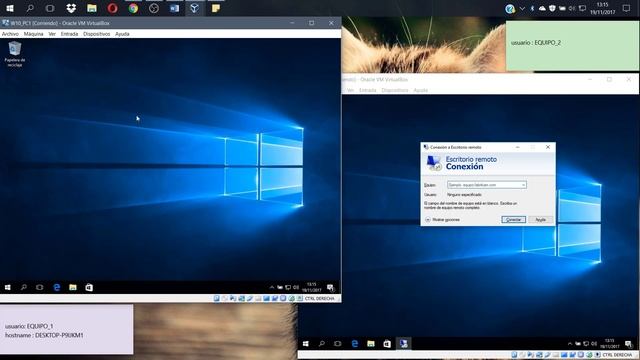Show hidden tray icons in right VM guest
The height and width of the screenshot is (360, 640).
570,344
